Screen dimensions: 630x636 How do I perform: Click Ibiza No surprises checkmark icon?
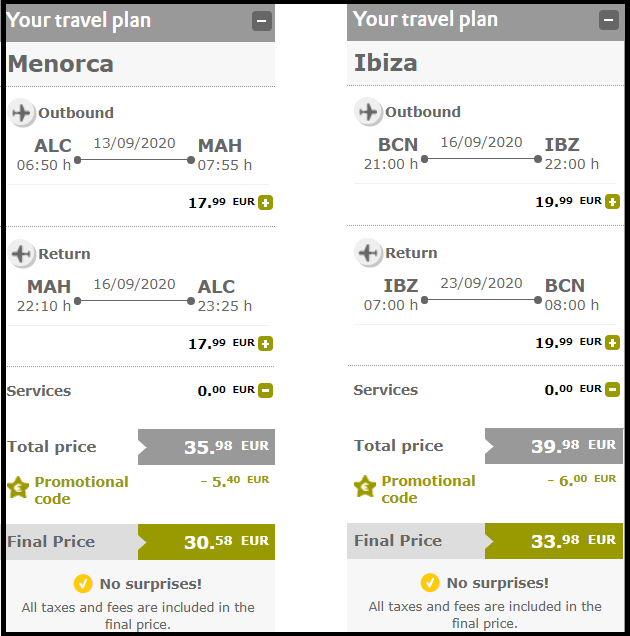tap(430, 583)
